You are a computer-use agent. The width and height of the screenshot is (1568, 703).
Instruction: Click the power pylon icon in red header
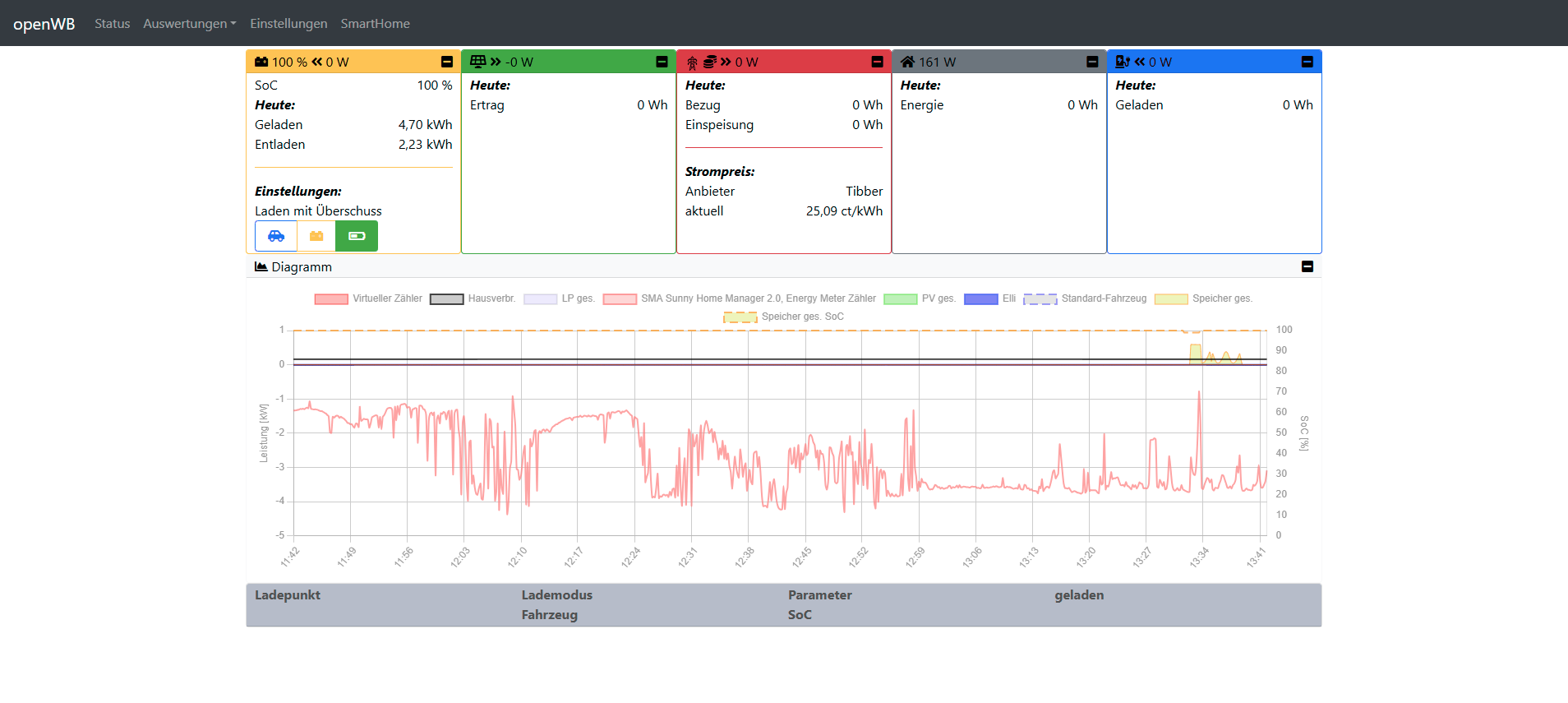692,62
